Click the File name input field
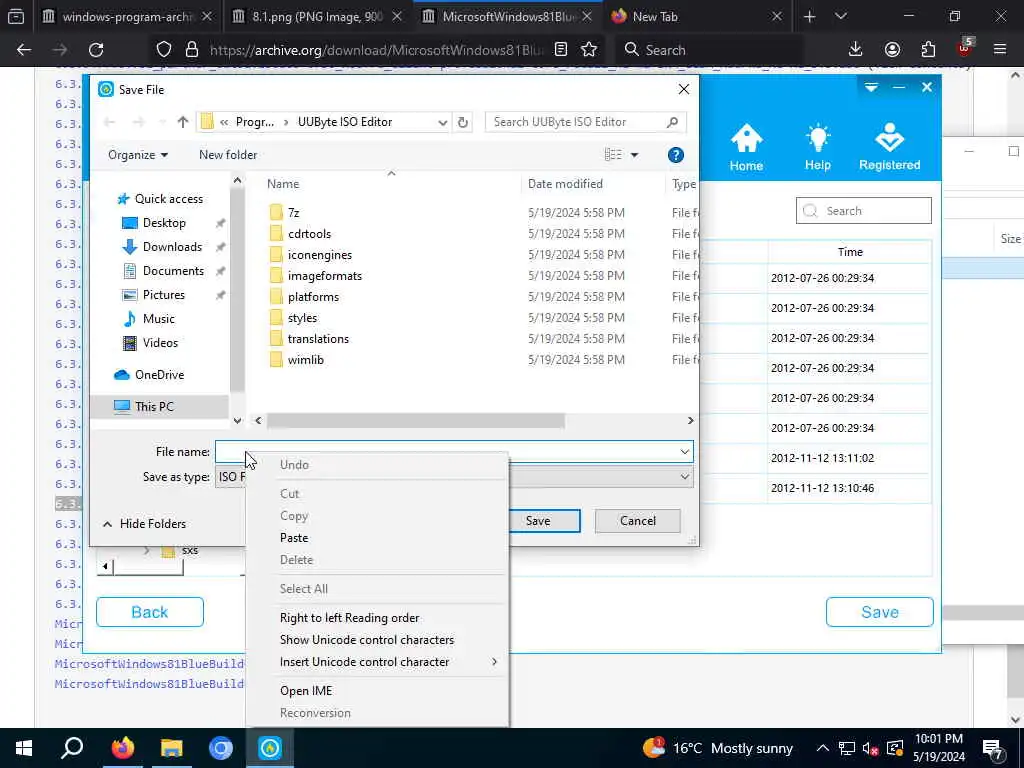The image size is (1024, 768). tap(446, 452)
